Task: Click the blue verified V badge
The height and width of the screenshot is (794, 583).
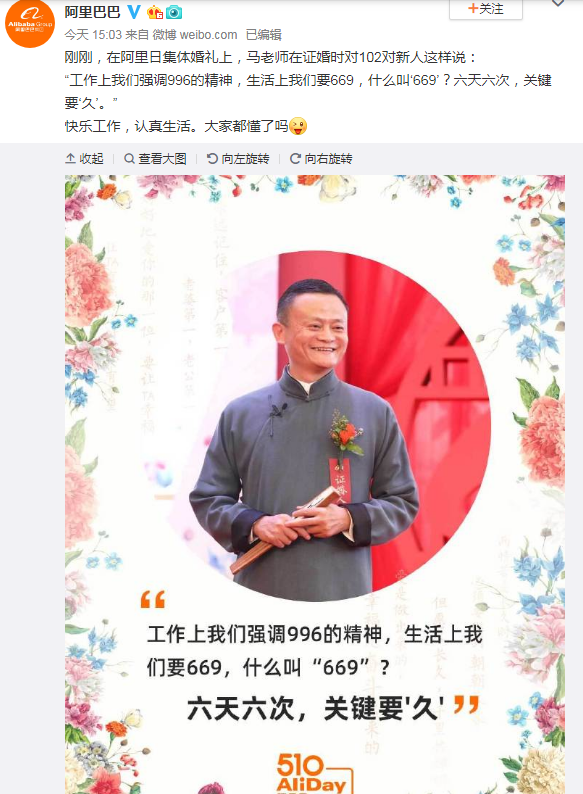Action: [x=134, y=11]
